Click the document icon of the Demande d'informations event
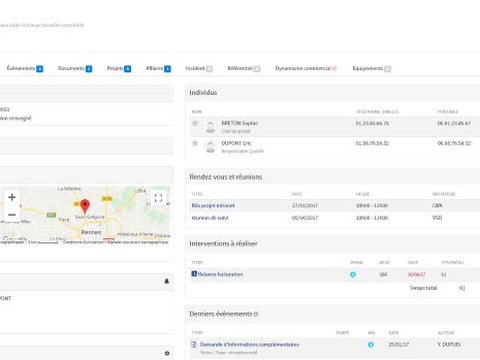This screenshot has width=480, height=360. tap(194, 344)
